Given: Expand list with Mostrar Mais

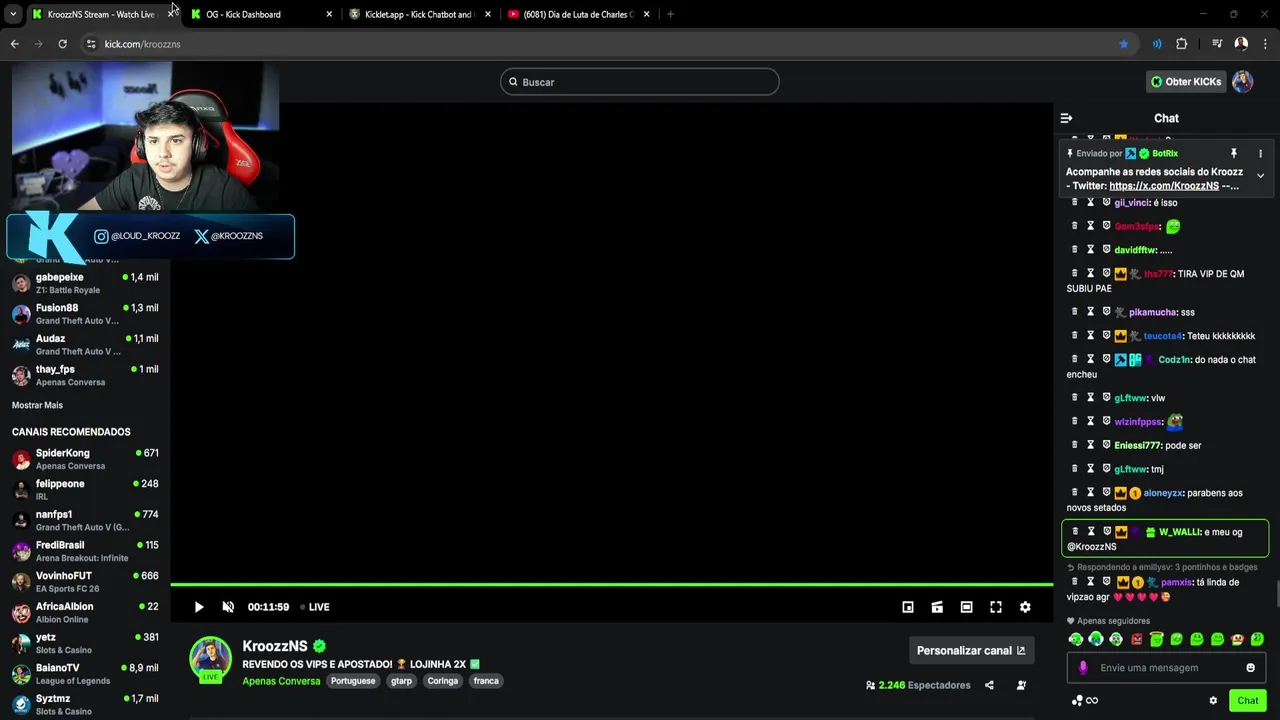Looking at the screenshot, I should 37,405.
